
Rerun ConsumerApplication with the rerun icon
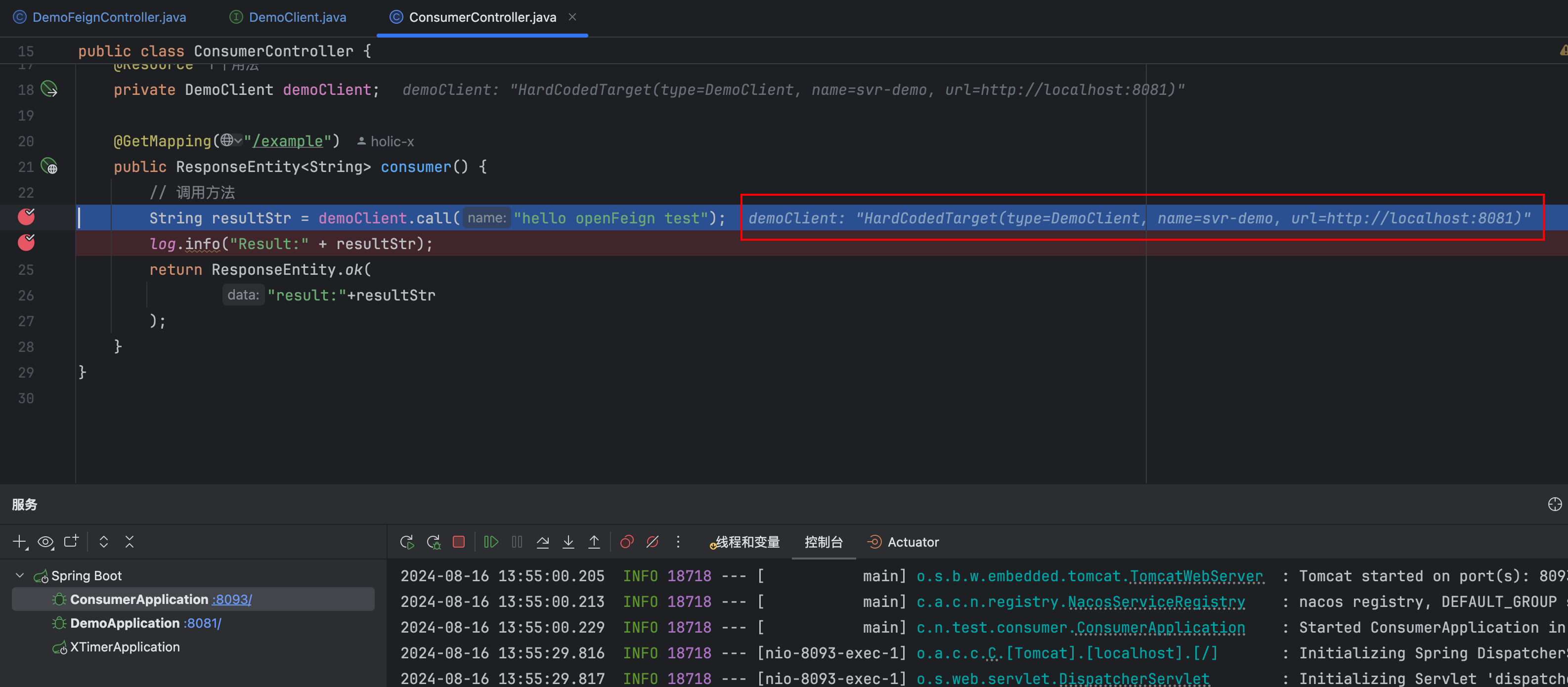[x=407, y=542]
